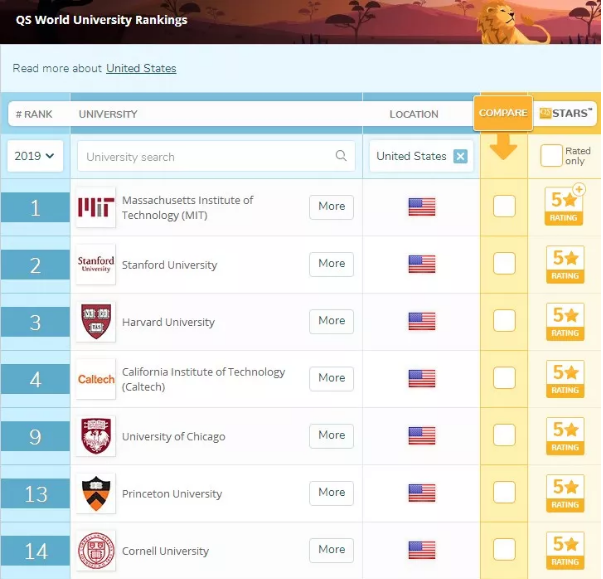The width and height of the screenshot is (603, 579).
Task: Tick the compare checkbox for University of Chicago
Action: click(504, 435)
